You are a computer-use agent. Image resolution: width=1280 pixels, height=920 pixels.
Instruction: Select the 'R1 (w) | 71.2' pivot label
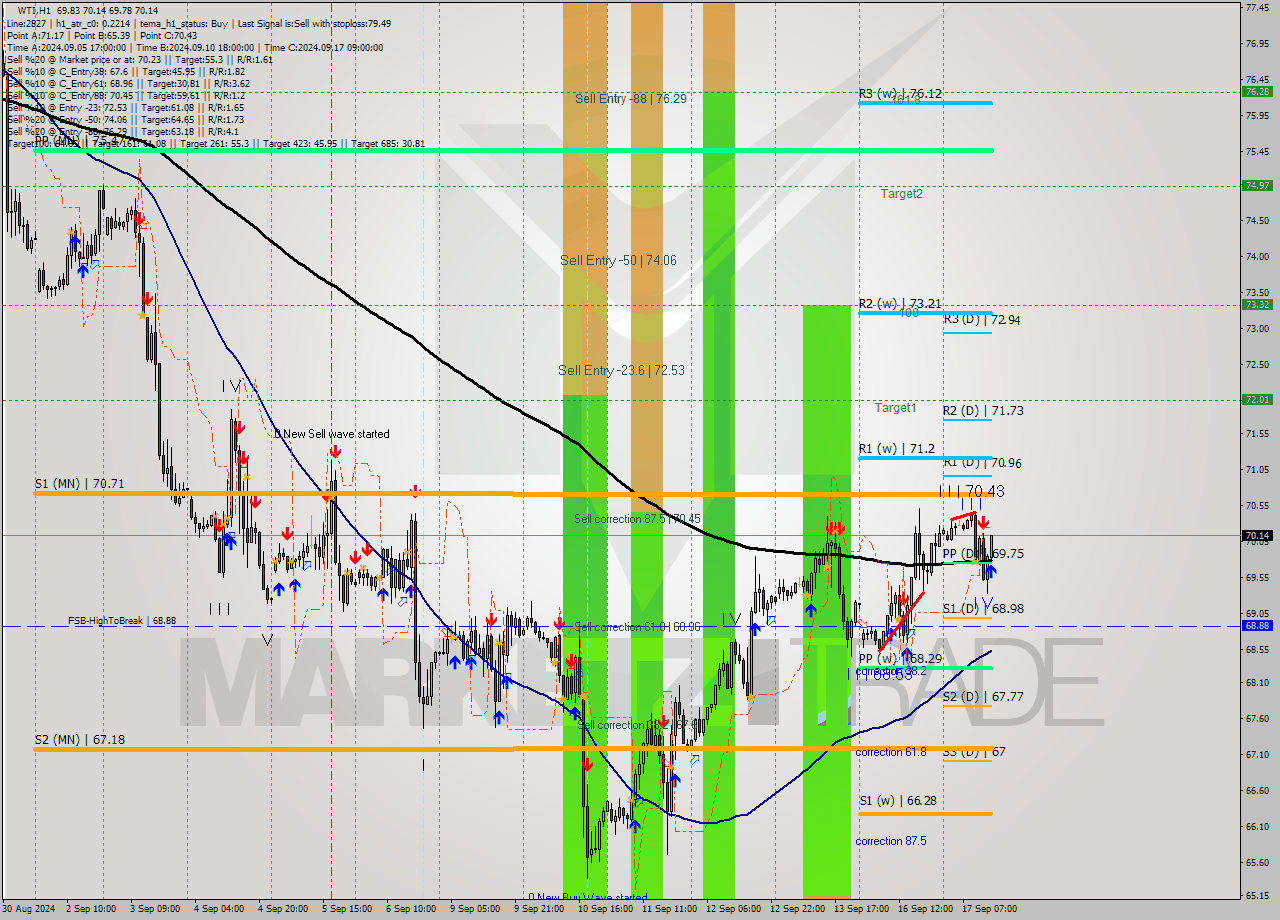pos(897,449)
